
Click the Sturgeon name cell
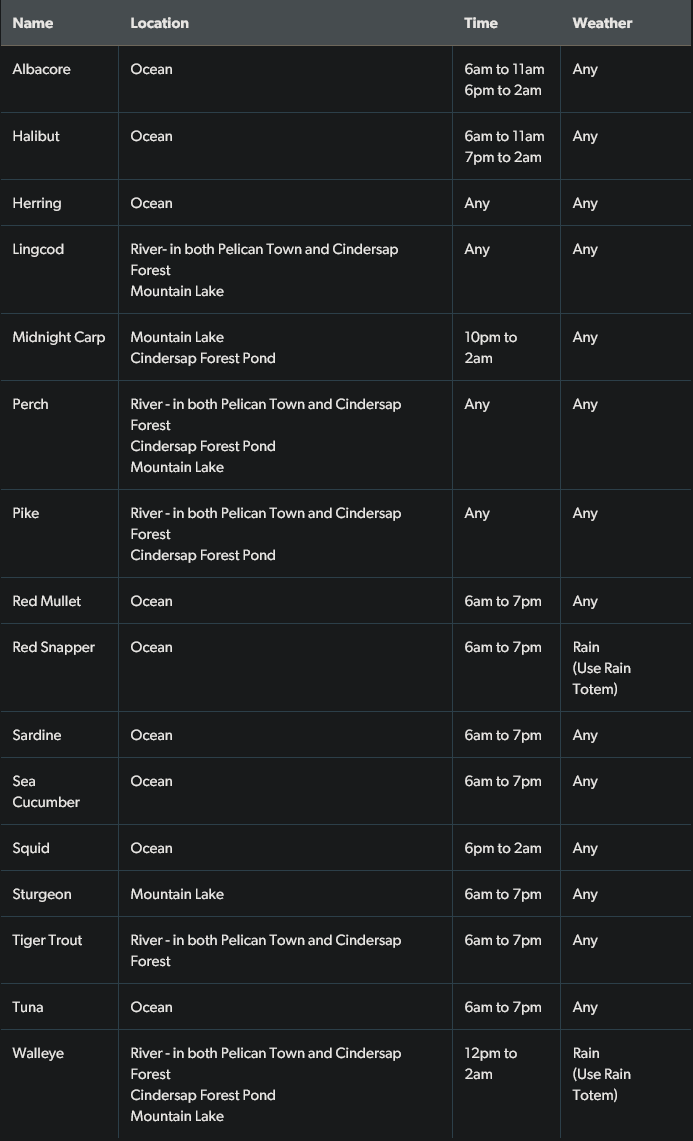click(42, 894)
